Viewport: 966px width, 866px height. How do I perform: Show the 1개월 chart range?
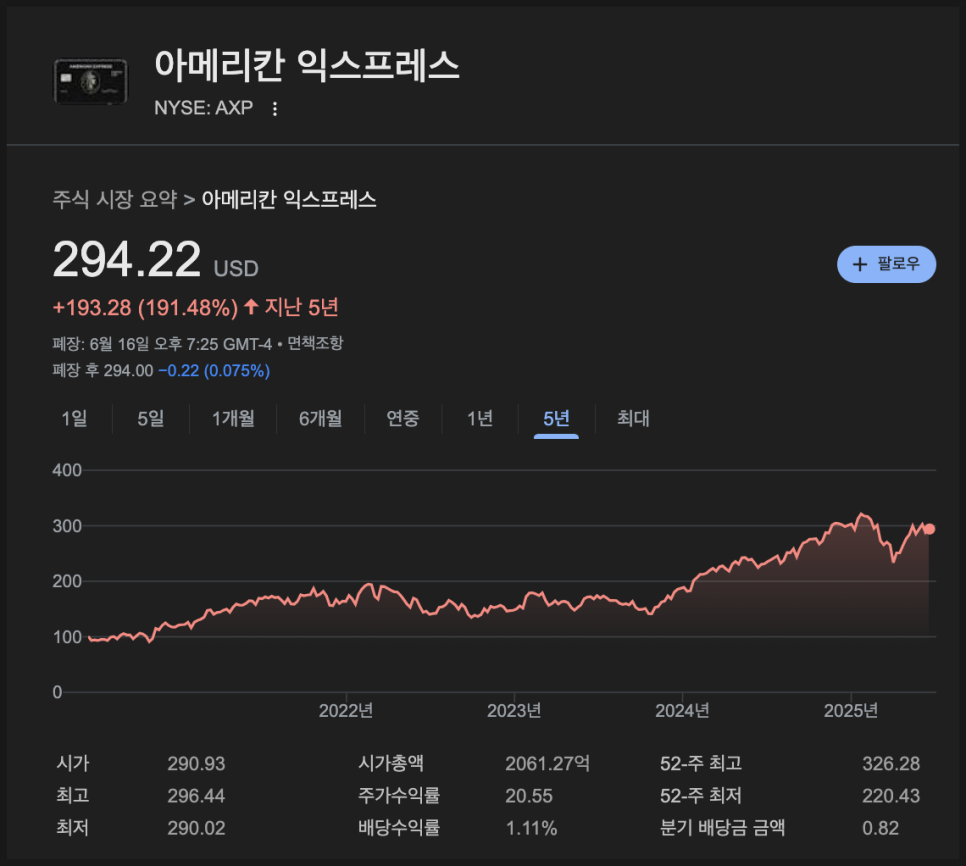click(233, 419)
